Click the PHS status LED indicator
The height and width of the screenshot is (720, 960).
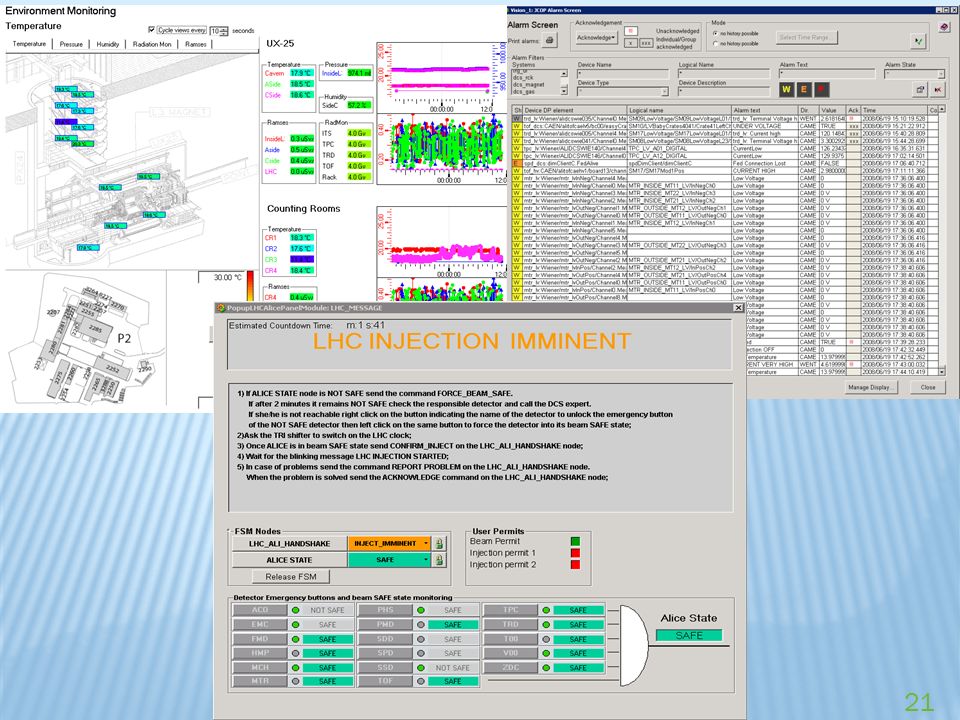click(421, 610)
